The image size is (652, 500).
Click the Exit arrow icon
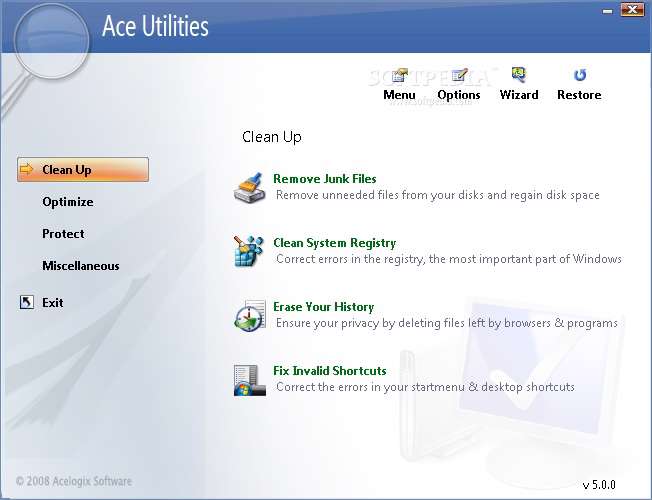click(27, 302)
